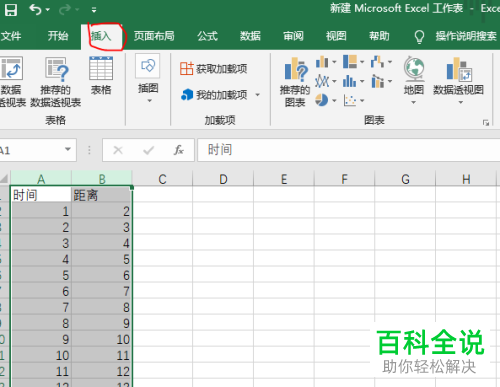Click 推荐的图表 recommended charts
The image size is (500, 387).
[x=295, y=82]
